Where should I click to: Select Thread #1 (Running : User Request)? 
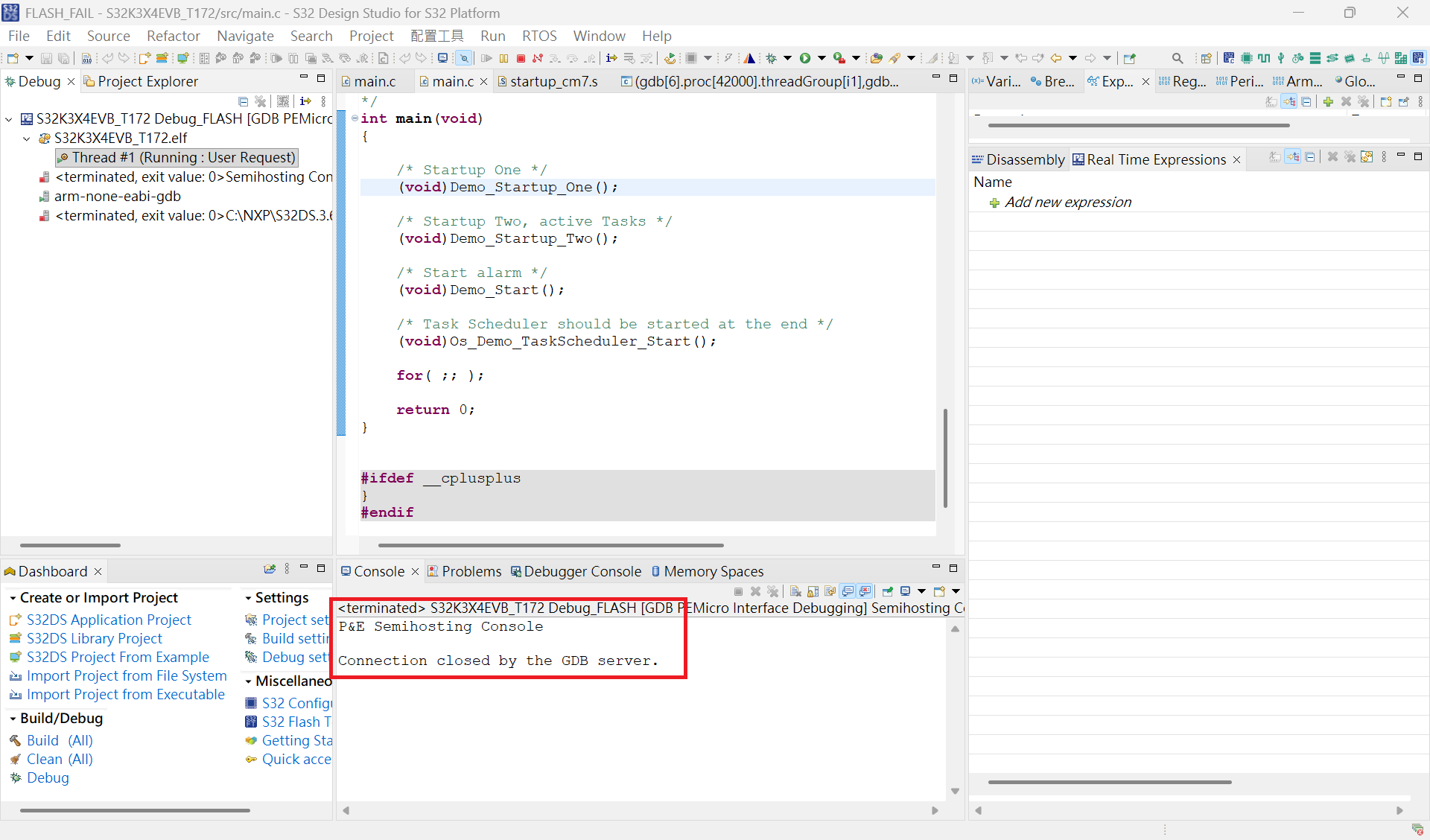click(x=177, y=157)
